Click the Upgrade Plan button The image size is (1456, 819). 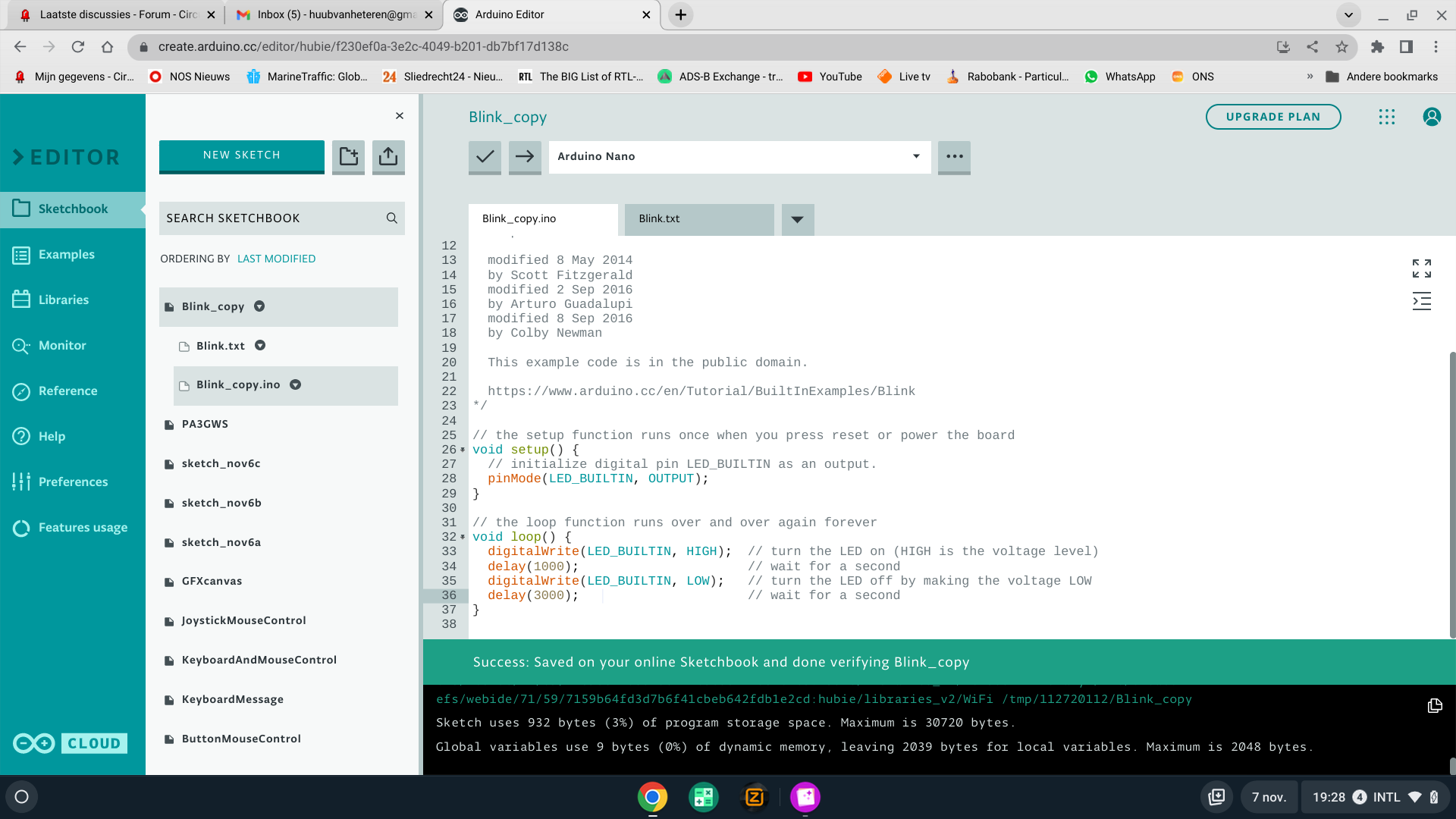click(1273, 117)
